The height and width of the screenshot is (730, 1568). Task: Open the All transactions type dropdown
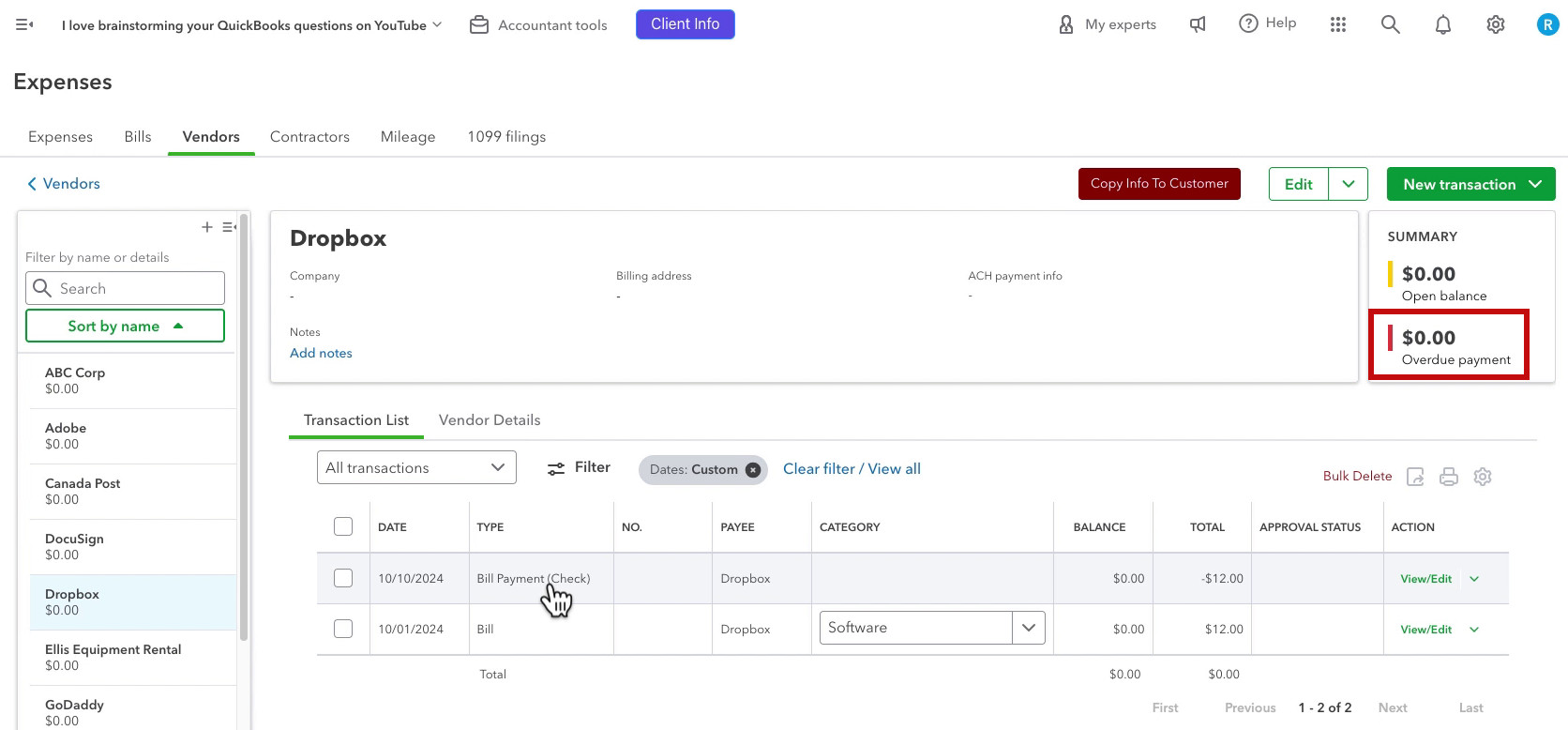coord(416,467)
